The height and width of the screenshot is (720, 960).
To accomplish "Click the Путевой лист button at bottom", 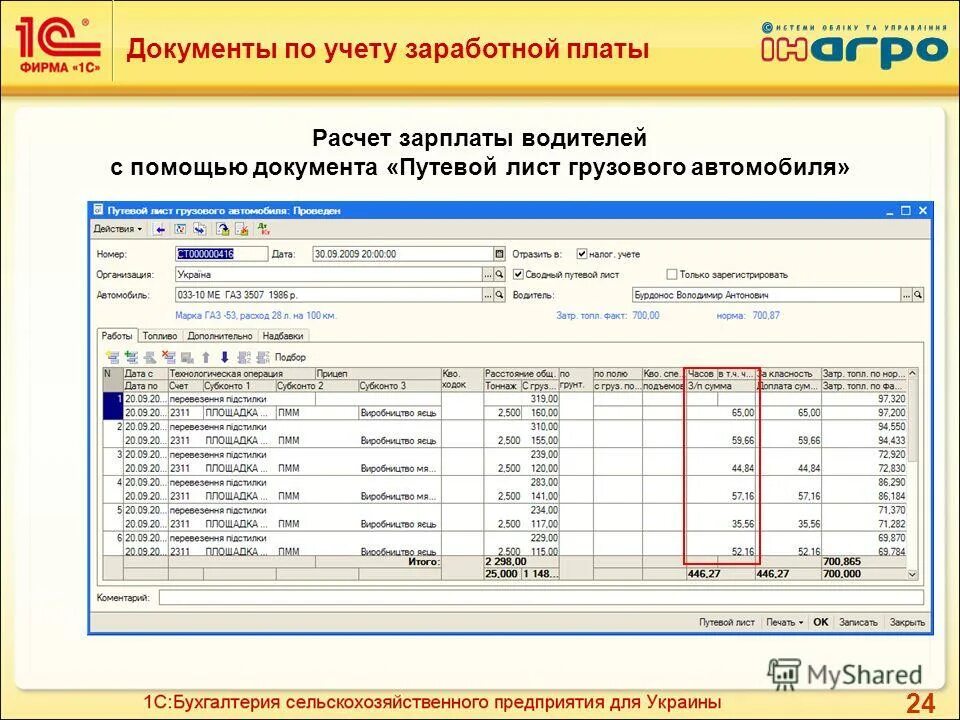I will [x=727, y=622].
